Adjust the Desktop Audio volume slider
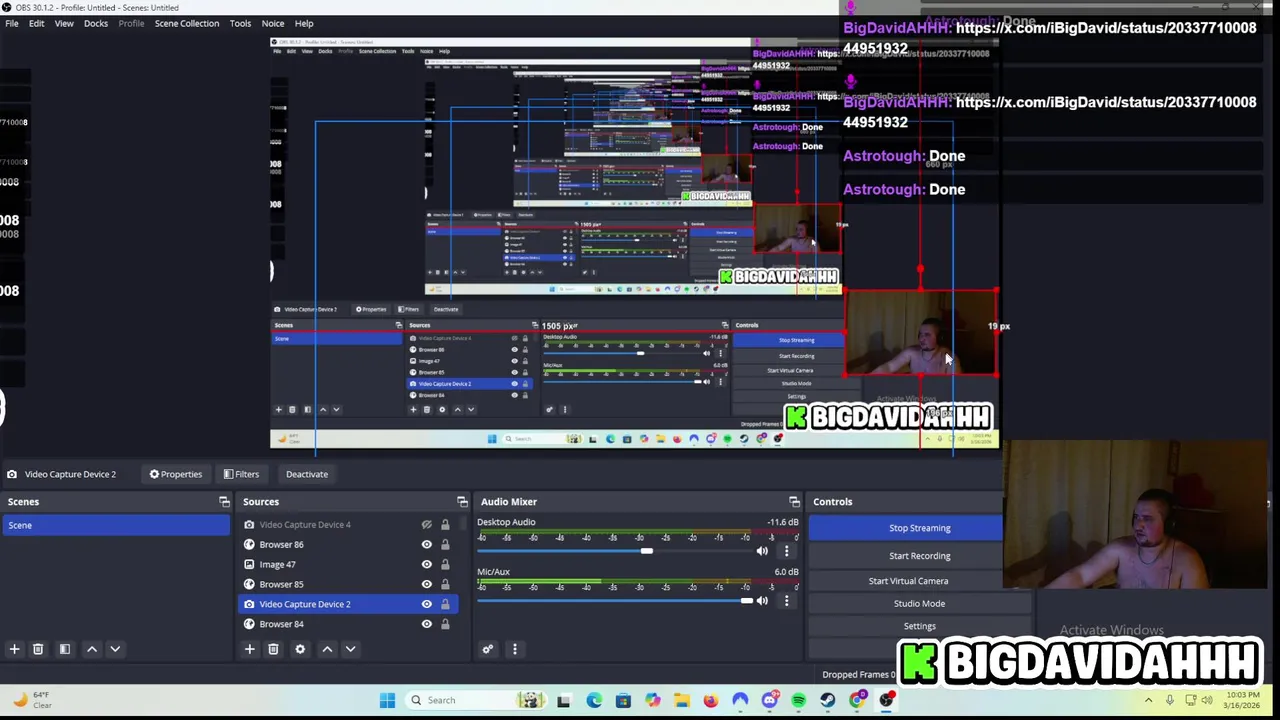The image size is (1280, 720). (647, 551)
